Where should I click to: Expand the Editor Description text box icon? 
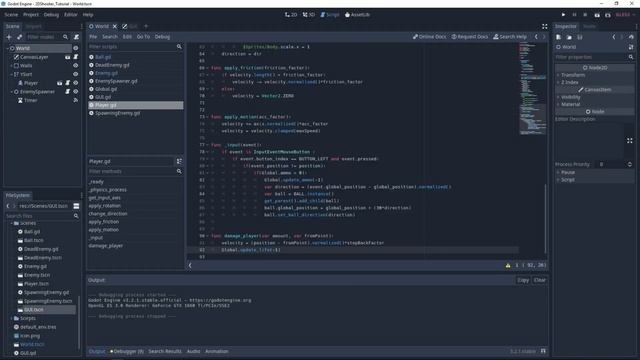click(x=630, y=140)
